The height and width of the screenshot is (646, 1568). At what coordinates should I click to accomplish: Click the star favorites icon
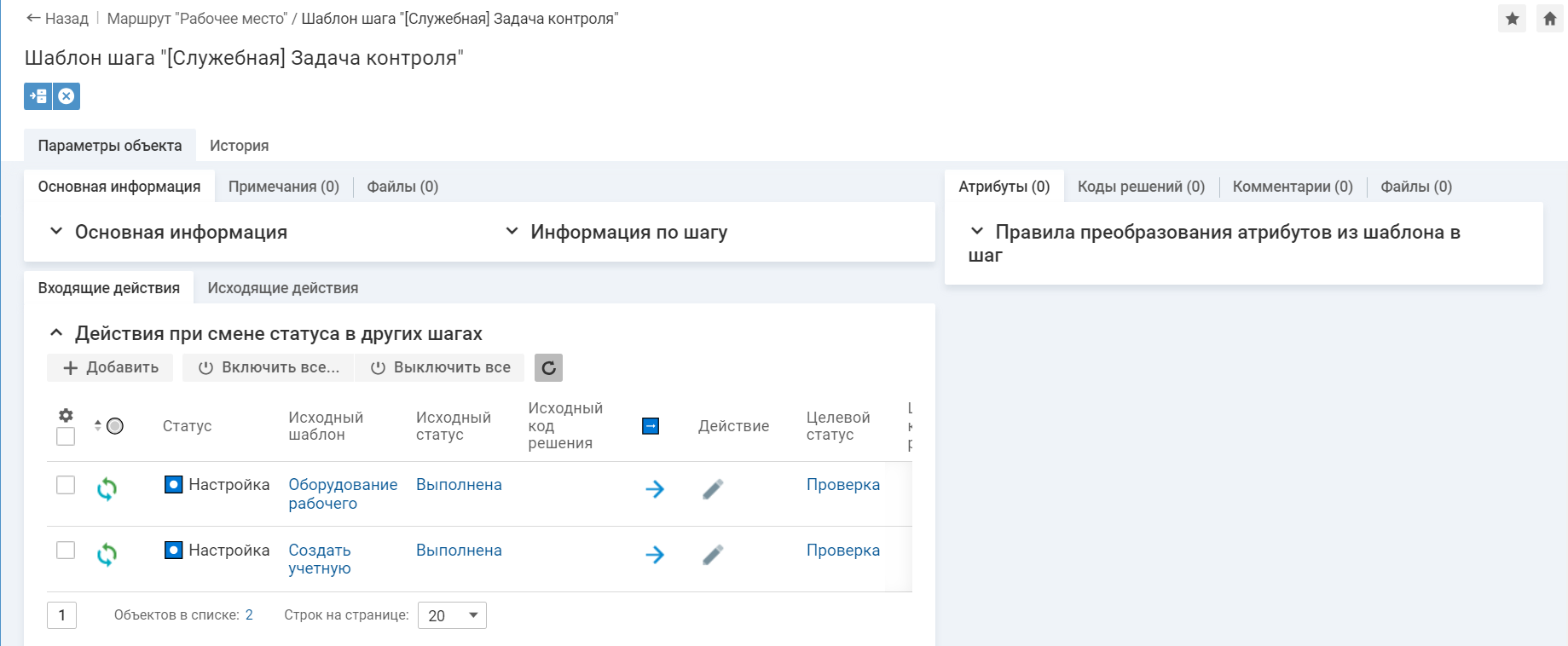tap(1512, 19)
